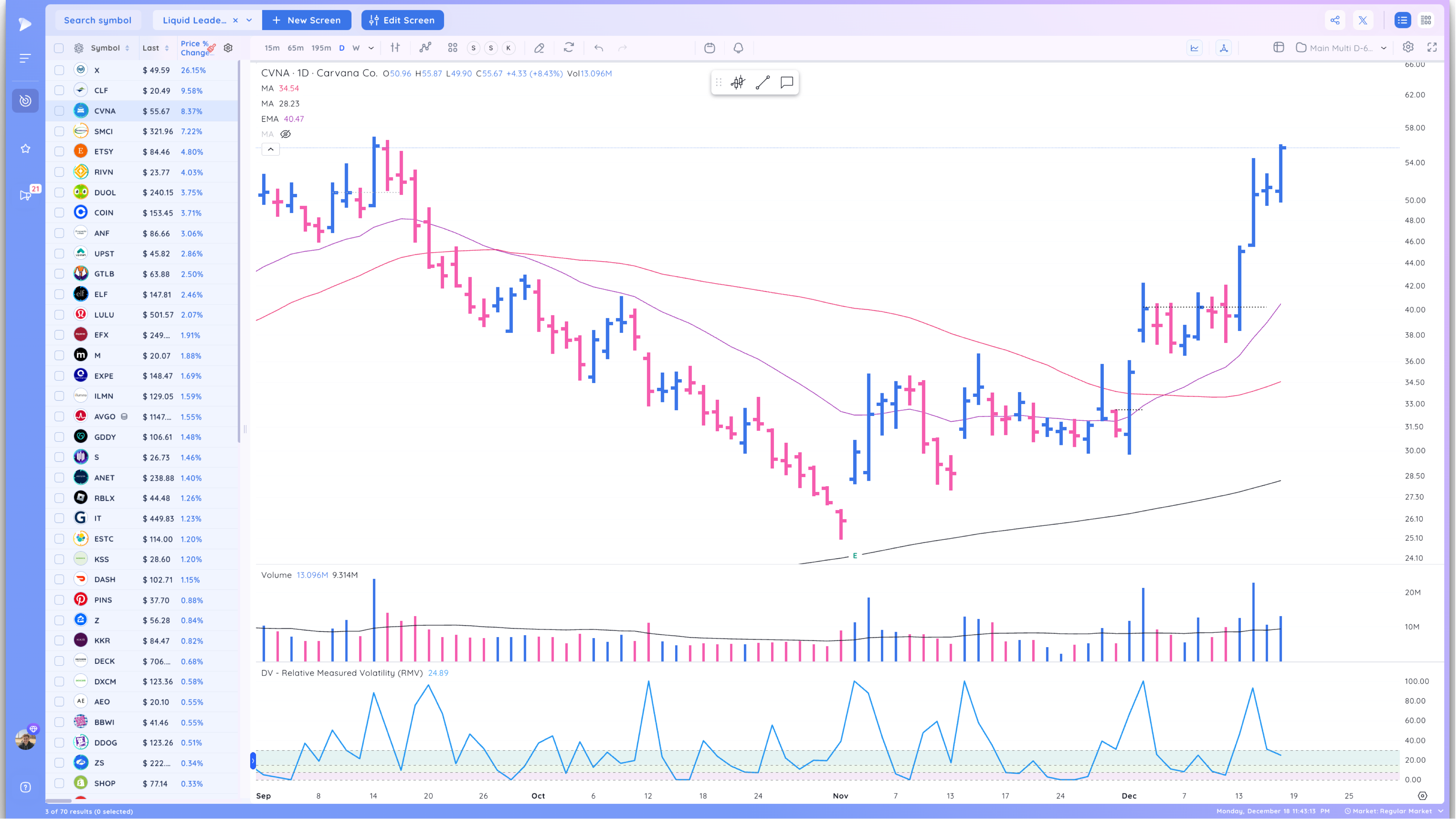The image size is (1456, 819).
Task: Toggle fullscreen chart mode
Action: [1432, 47]
